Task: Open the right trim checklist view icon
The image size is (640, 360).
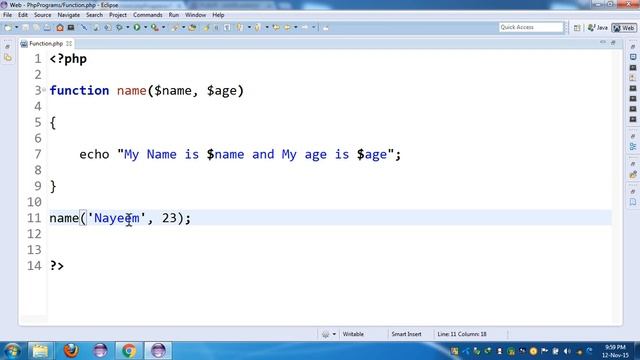Action: [x=633, y=147]
